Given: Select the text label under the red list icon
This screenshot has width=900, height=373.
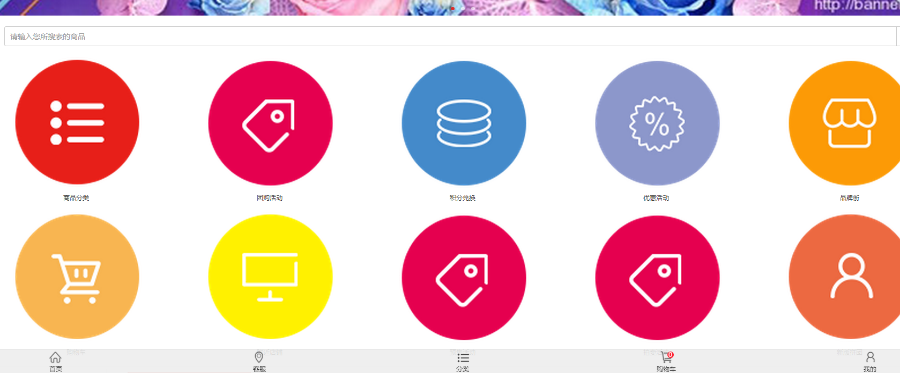Looking at the screenshot, I should pos(76,198).
